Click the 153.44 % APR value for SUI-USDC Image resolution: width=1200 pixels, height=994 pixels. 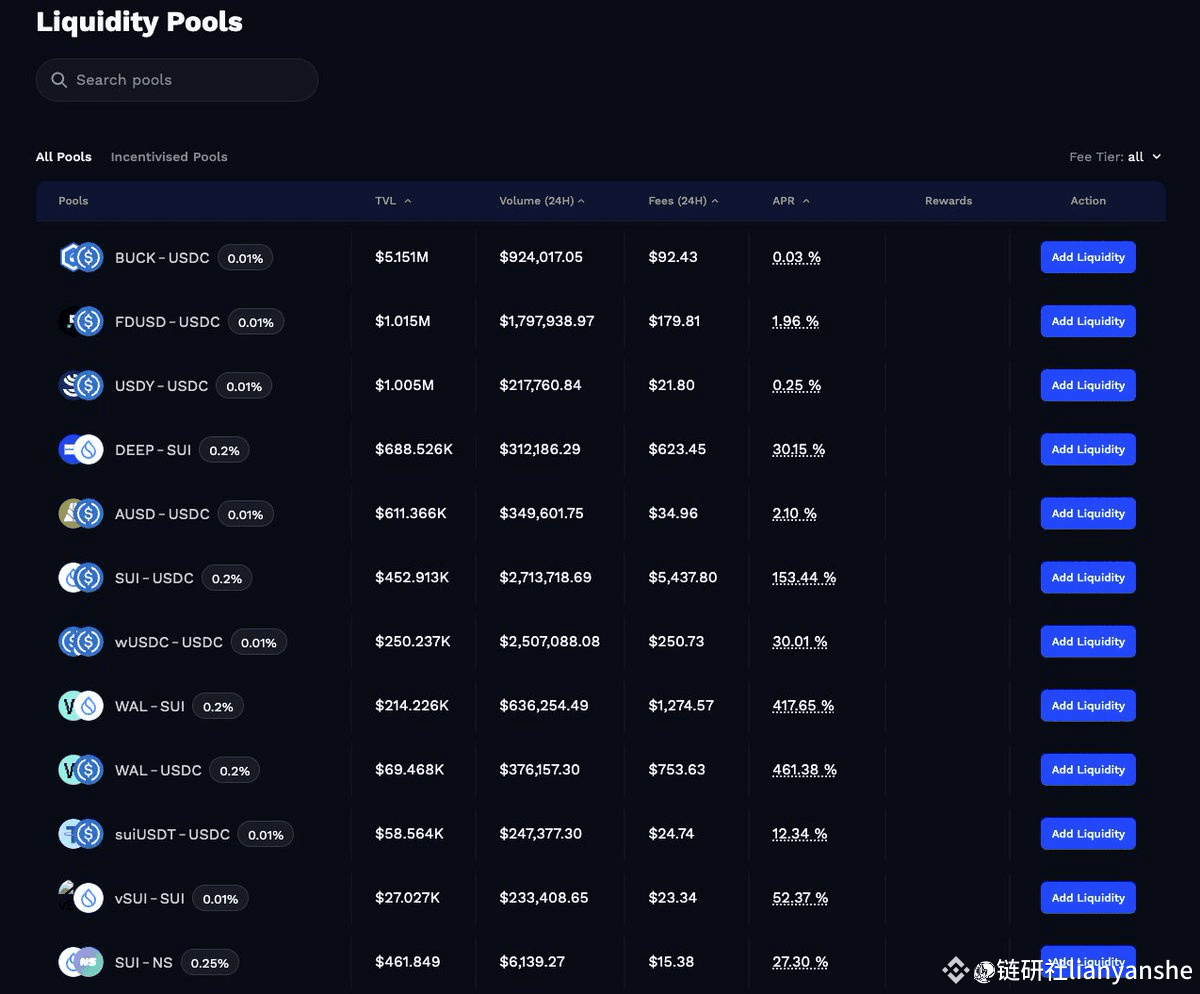click(803, 578)
